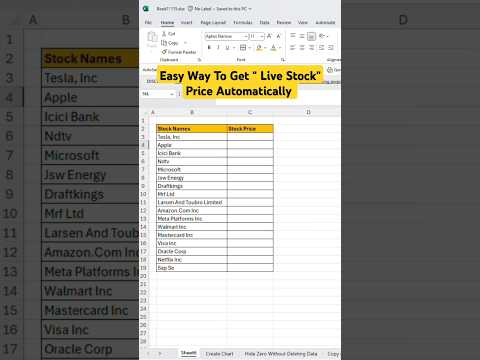The height and width of the screenshot is (360, 480).
Task: Switch to the Home ribbon tab
Action: (x=167, y=22)
